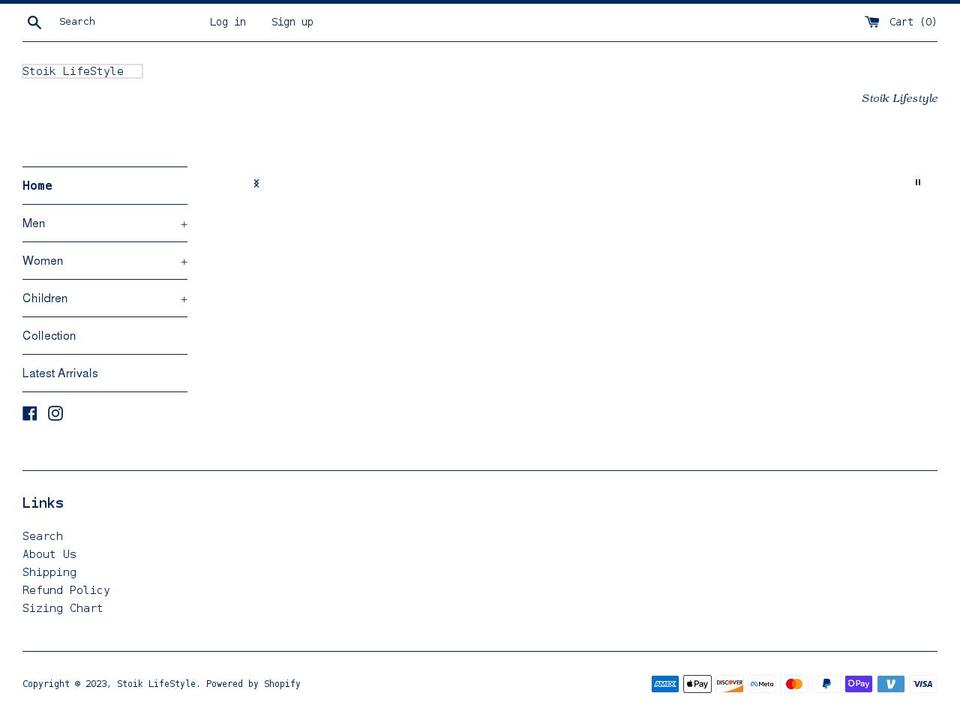Viewport: 960px width, 720px height.
Task: Open the Sign up page
Action: tap(292, 22)
